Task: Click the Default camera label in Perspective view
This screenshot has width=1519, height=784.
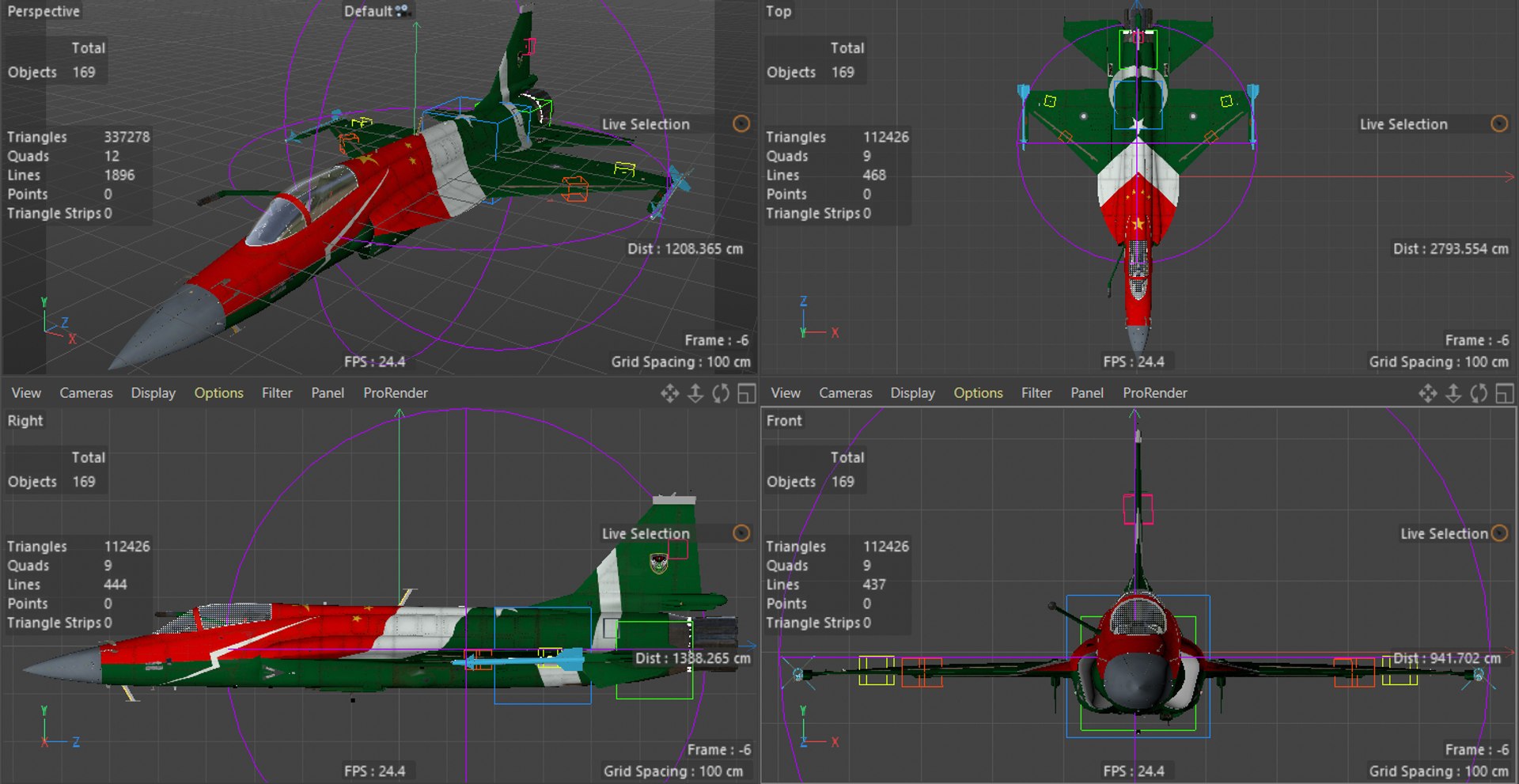Action: coord(368,11)
